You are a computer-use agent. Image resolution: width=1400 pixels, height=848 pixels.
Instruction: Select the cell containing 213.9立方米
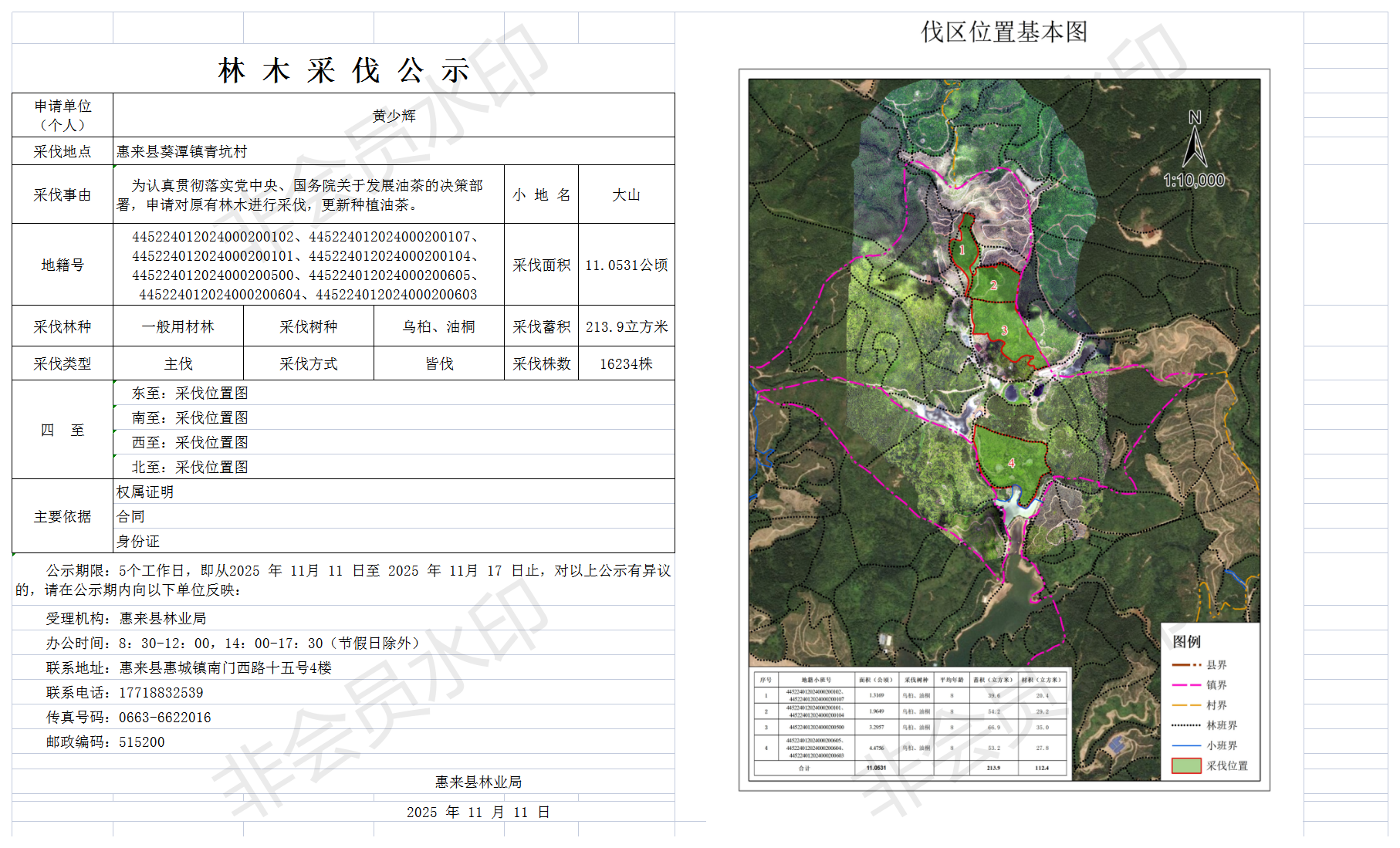[x=626, y=326]
